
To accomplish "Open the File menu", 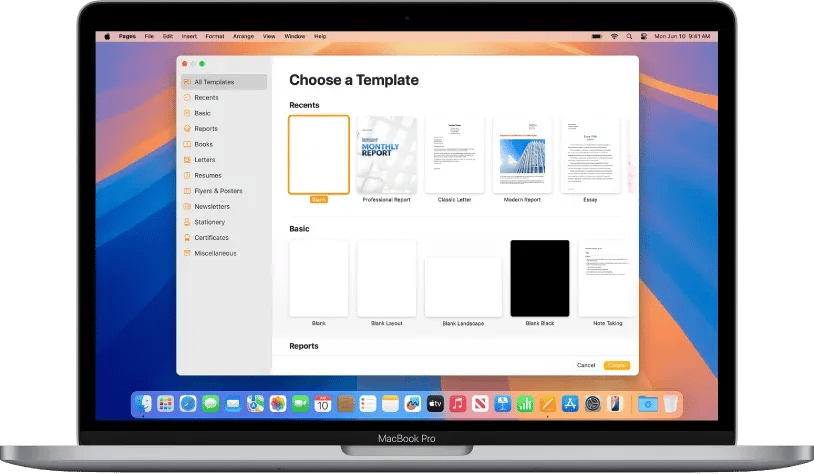I will point(149,36).
